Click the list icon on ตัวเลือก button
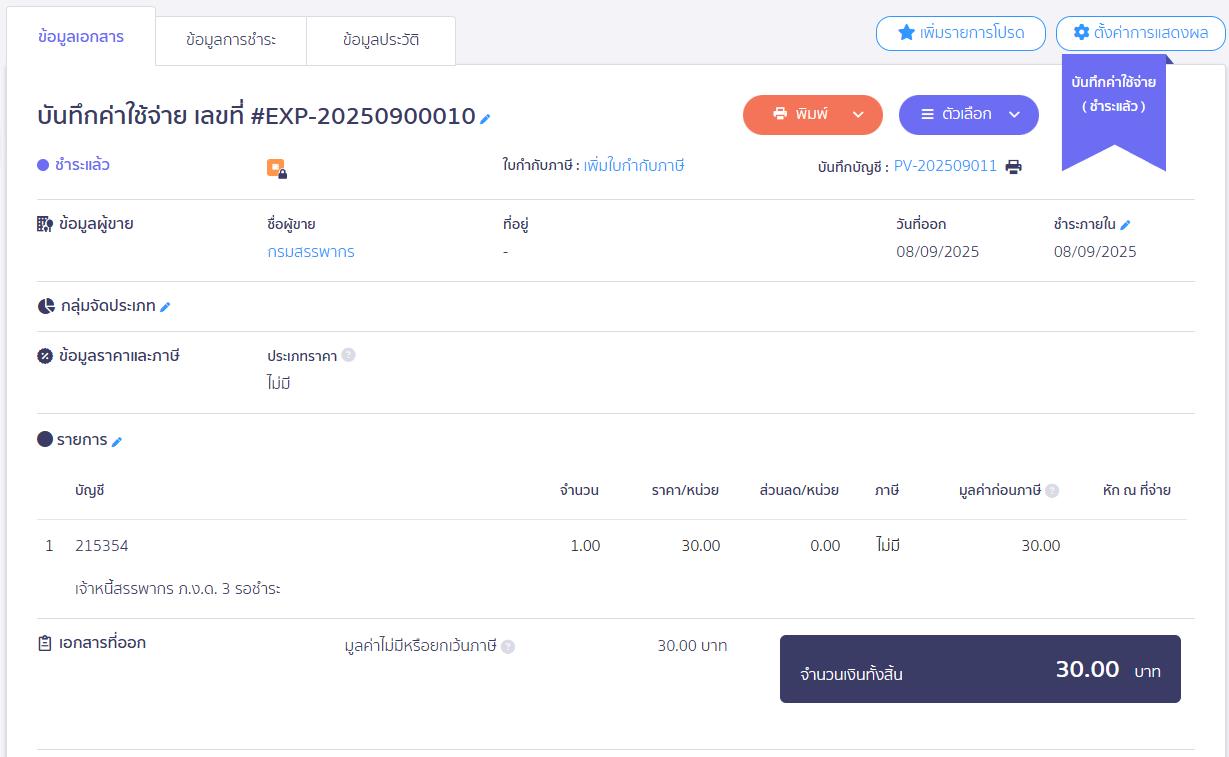1229x757 pixels. (927, 114)
